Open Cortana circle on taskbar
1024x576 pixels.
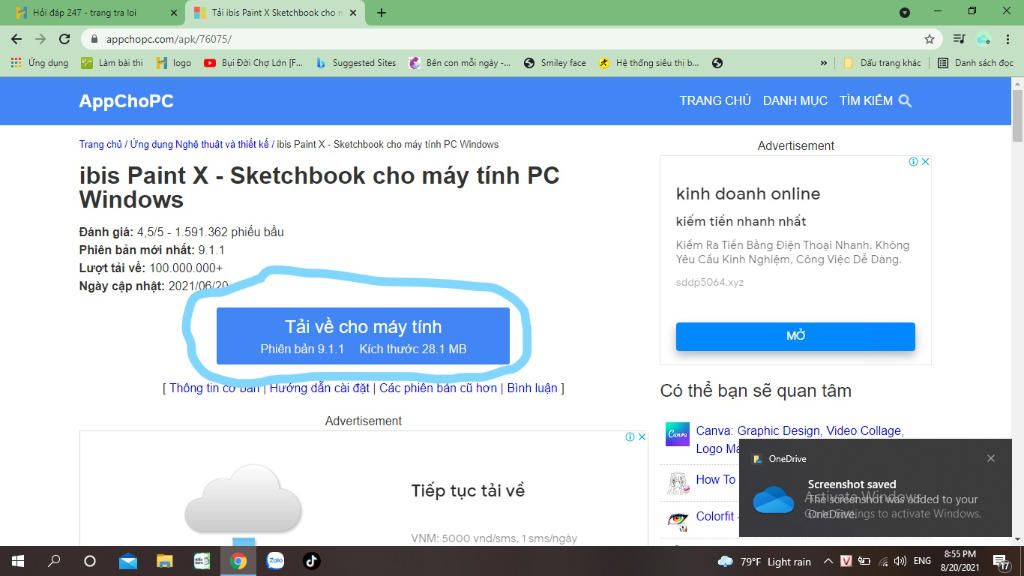click(90, 561)
